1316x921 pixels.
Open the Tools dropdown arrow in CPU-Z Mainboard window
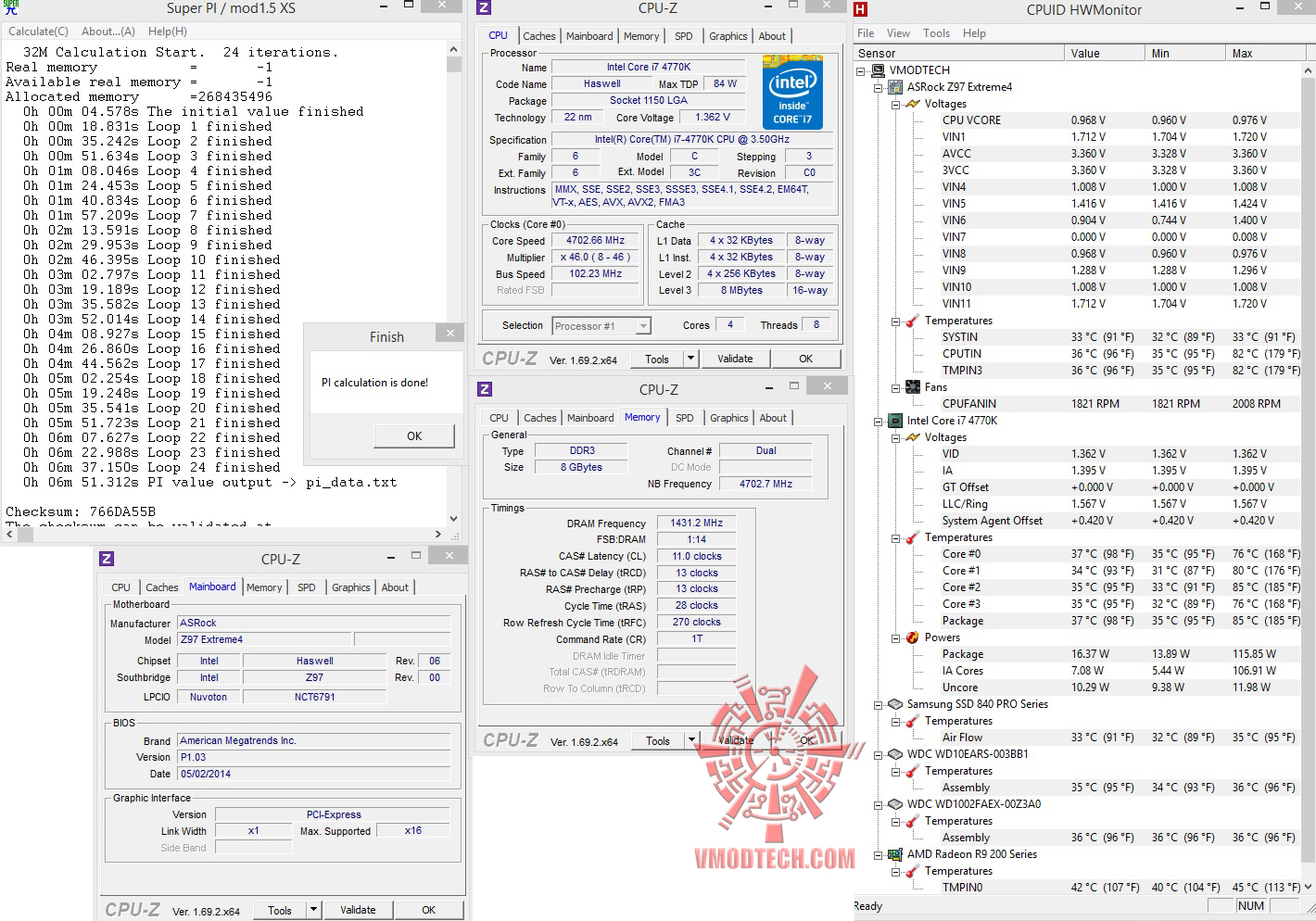tap(313, 910)
